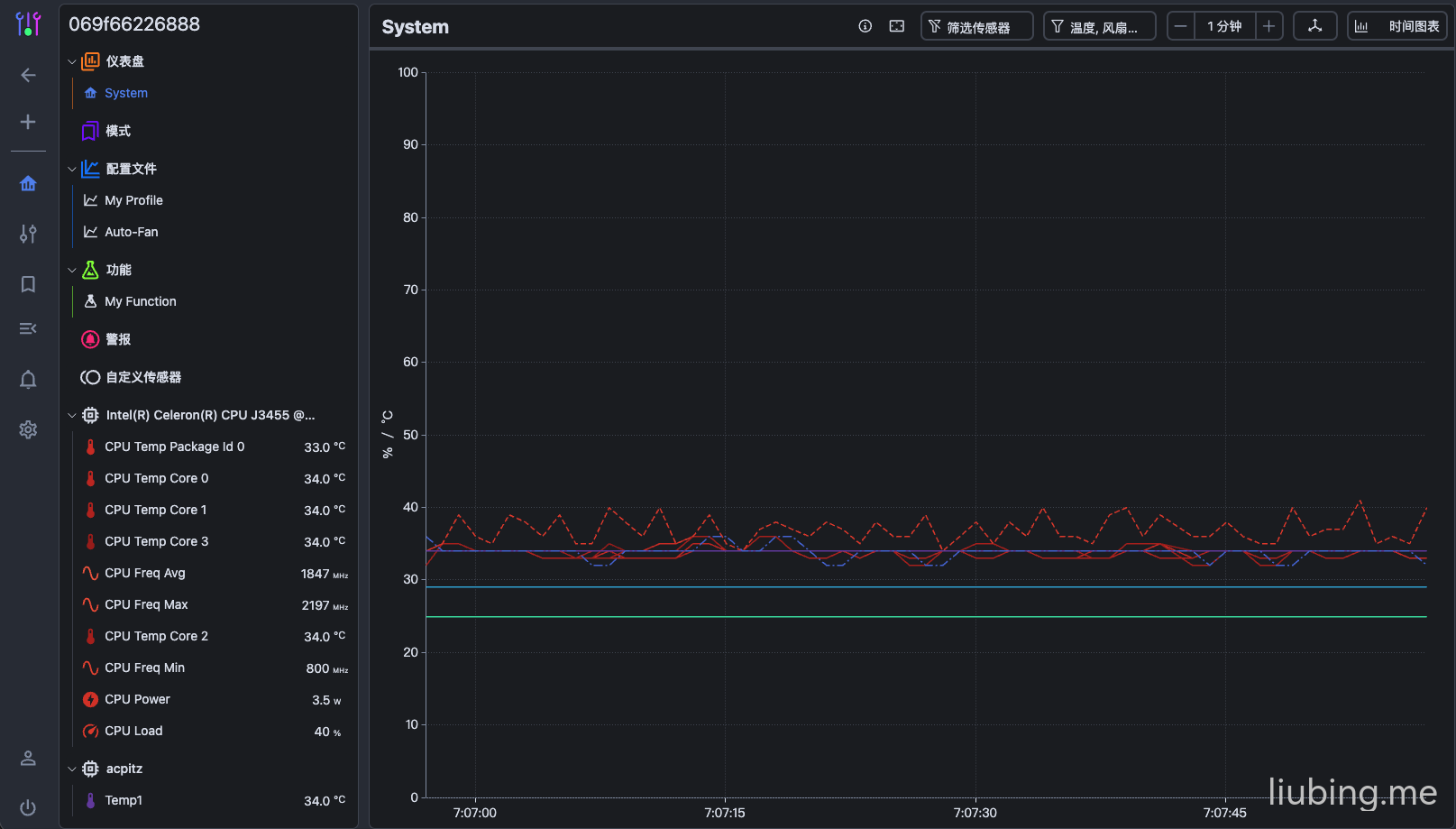Open the 筛选传感器 filter dropdown
Viewport: 1456px width, 829px height.
tap(976, 26)
